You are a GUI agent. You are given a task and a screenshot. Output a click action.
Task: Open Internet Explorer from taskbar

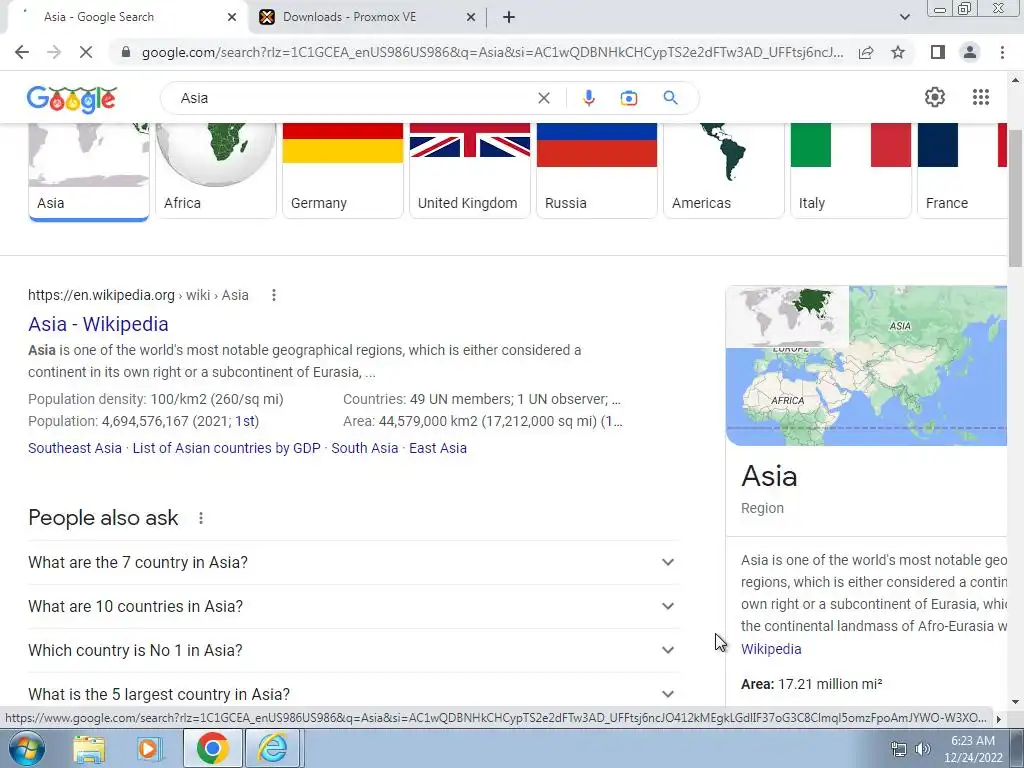click(272, 748)
